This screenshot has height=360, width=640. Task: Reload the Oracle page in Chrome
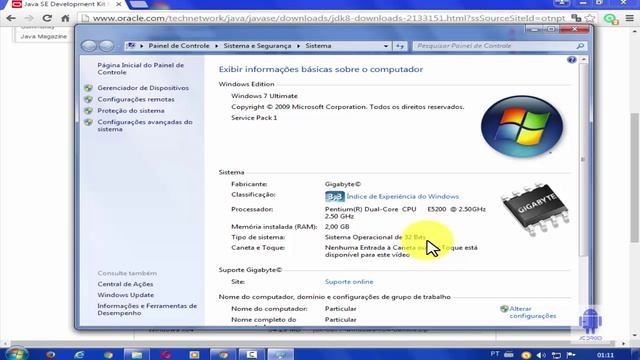pyautogui.click(x=47, y=18)
